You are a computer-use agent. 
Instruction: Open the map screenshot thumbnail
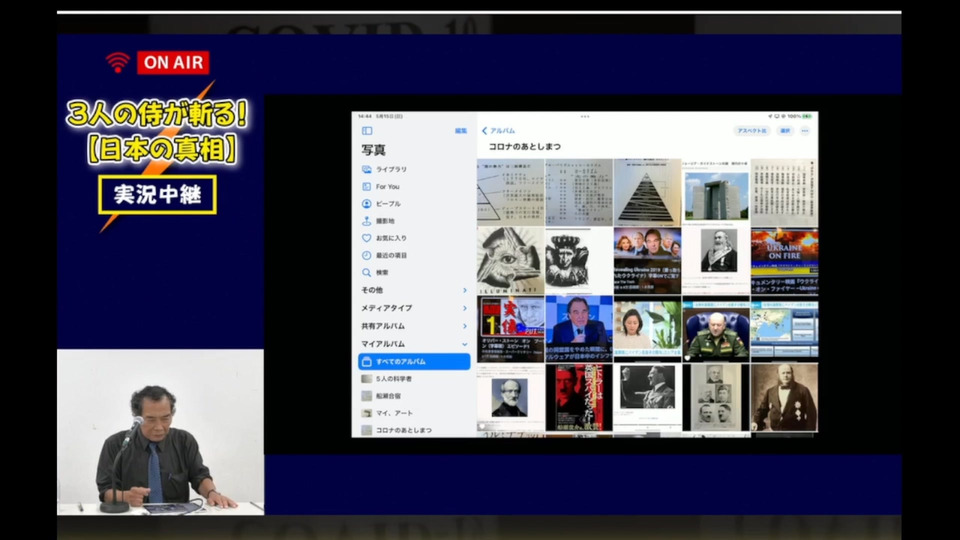click(x=784, y=329)
